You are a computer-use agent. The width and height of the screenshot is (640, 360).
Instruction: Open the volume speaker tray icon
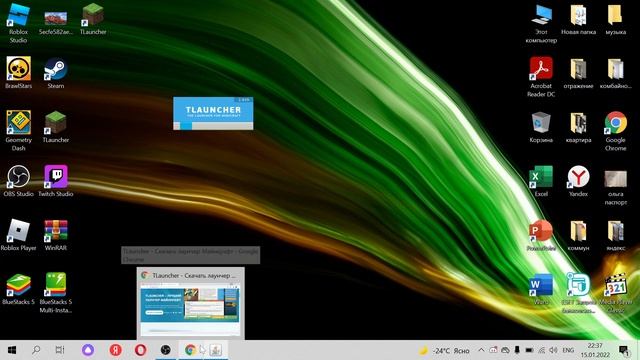(x=553, y=350)
